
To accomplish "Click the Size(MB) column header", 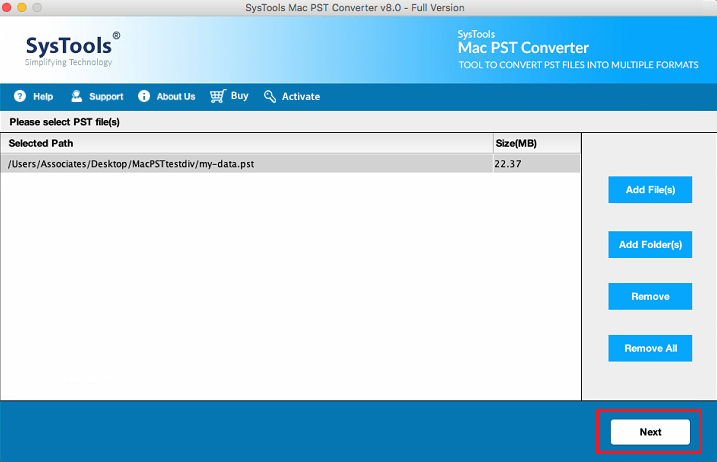I will pyautogui.click(x=537, y=143).
